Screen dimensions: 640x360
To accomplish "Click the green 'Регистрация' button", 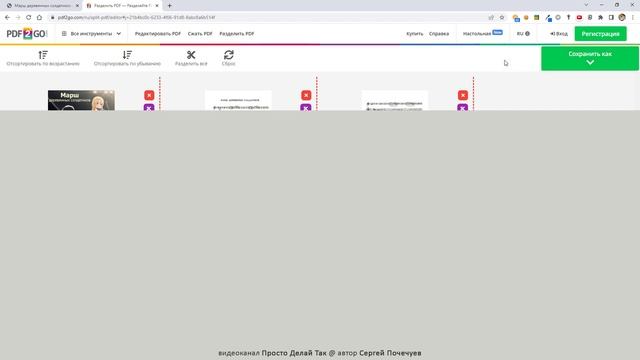I will [x=600, y=34].
